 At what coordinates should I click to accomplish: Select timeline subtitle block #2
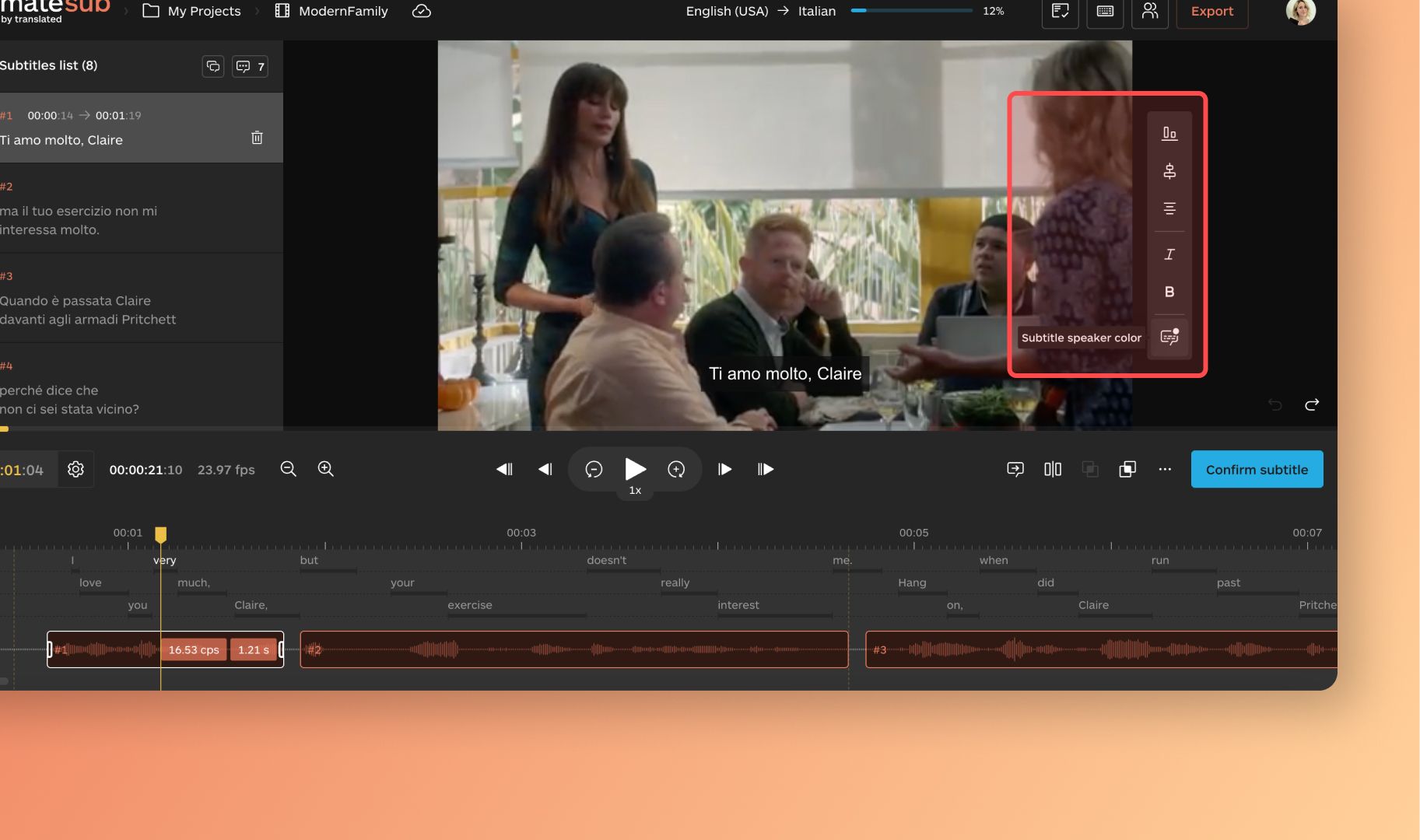574,649
